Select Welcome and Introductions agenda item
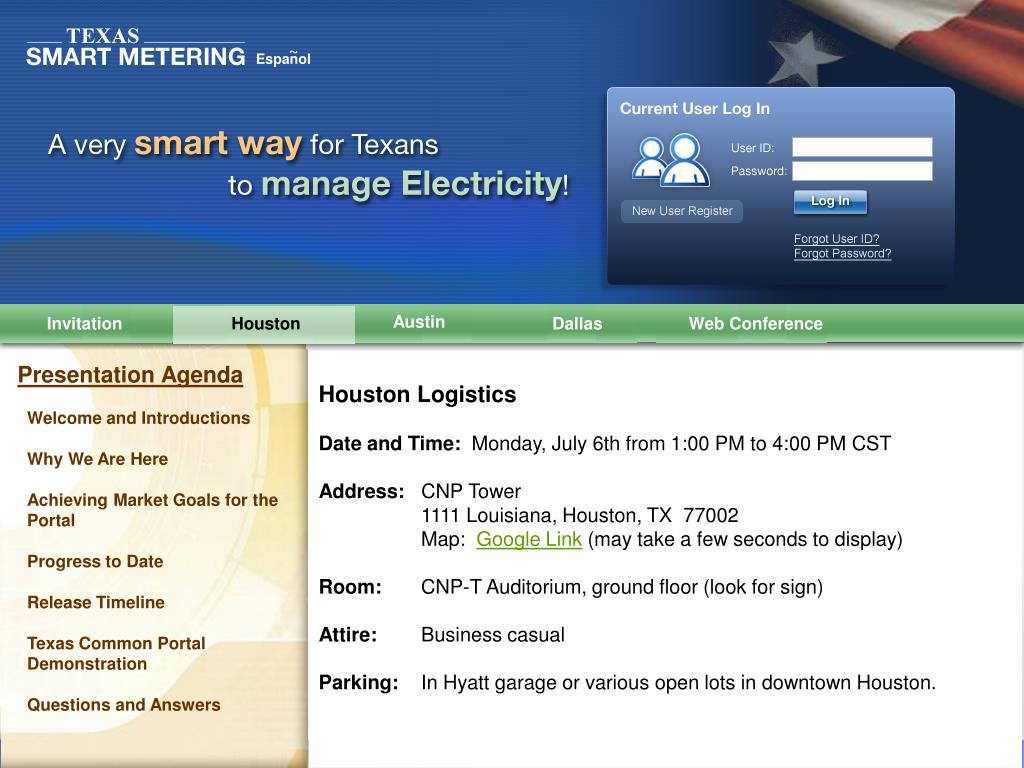The height and width of the screenshot is (768, 1024). coord(138,418)
